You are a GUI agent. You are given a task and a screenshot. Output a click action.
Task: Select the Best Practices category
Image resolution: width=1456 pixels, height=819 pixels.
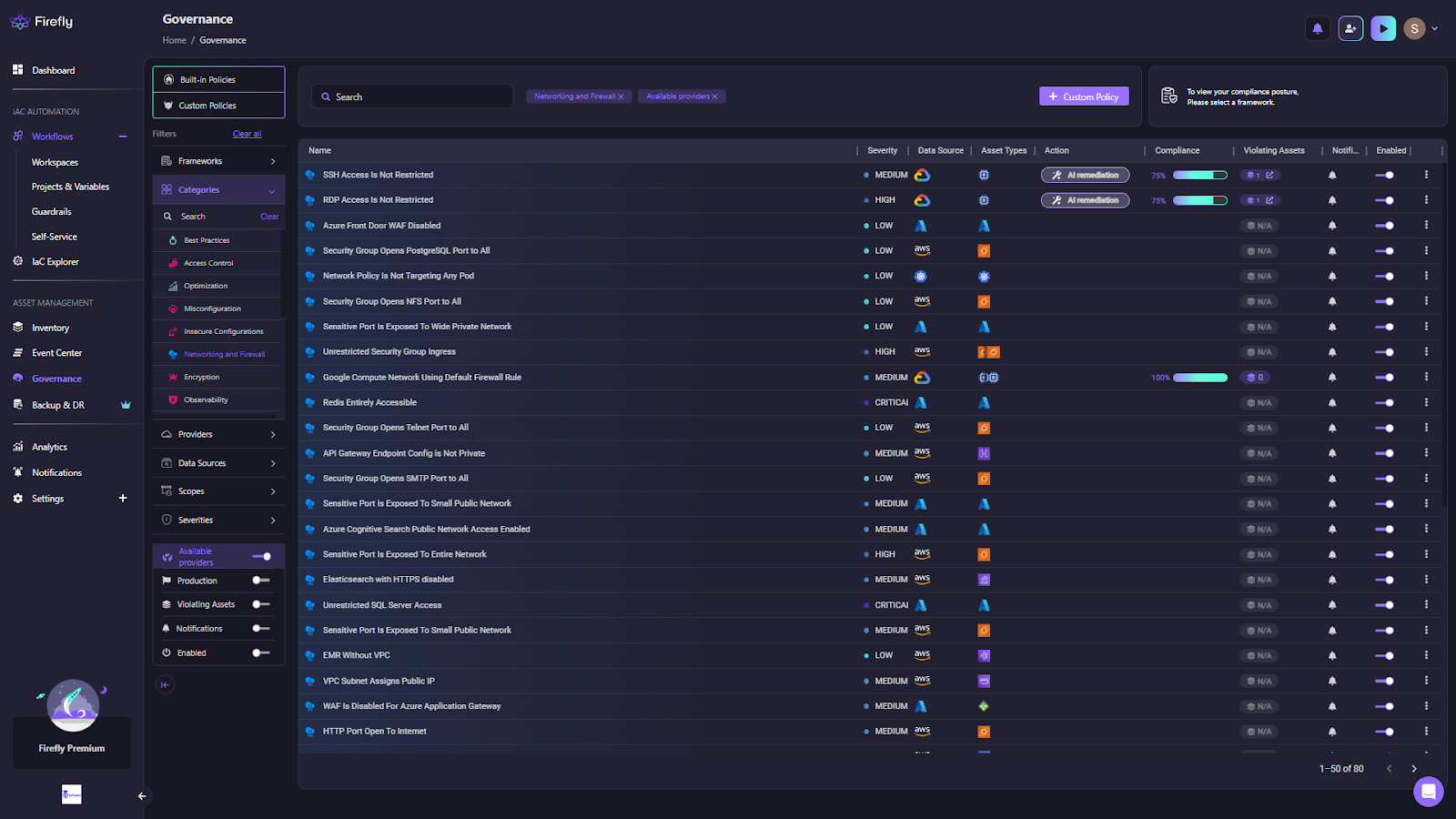pyautogui.click(x=207, y=240)
